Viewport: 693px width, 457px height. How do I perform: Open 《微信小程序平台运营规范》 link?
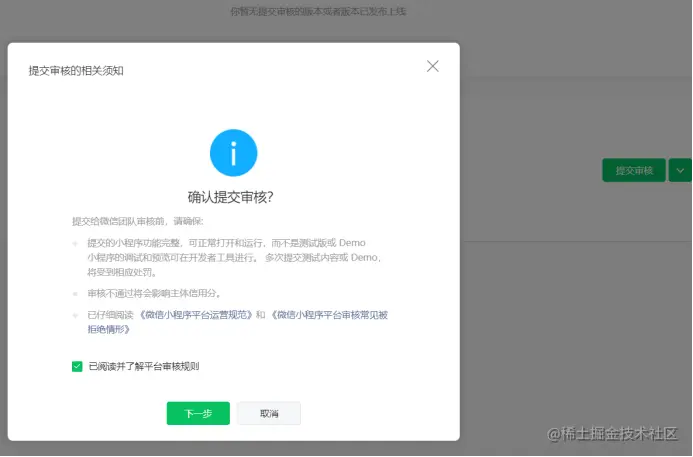coord(196,315)
